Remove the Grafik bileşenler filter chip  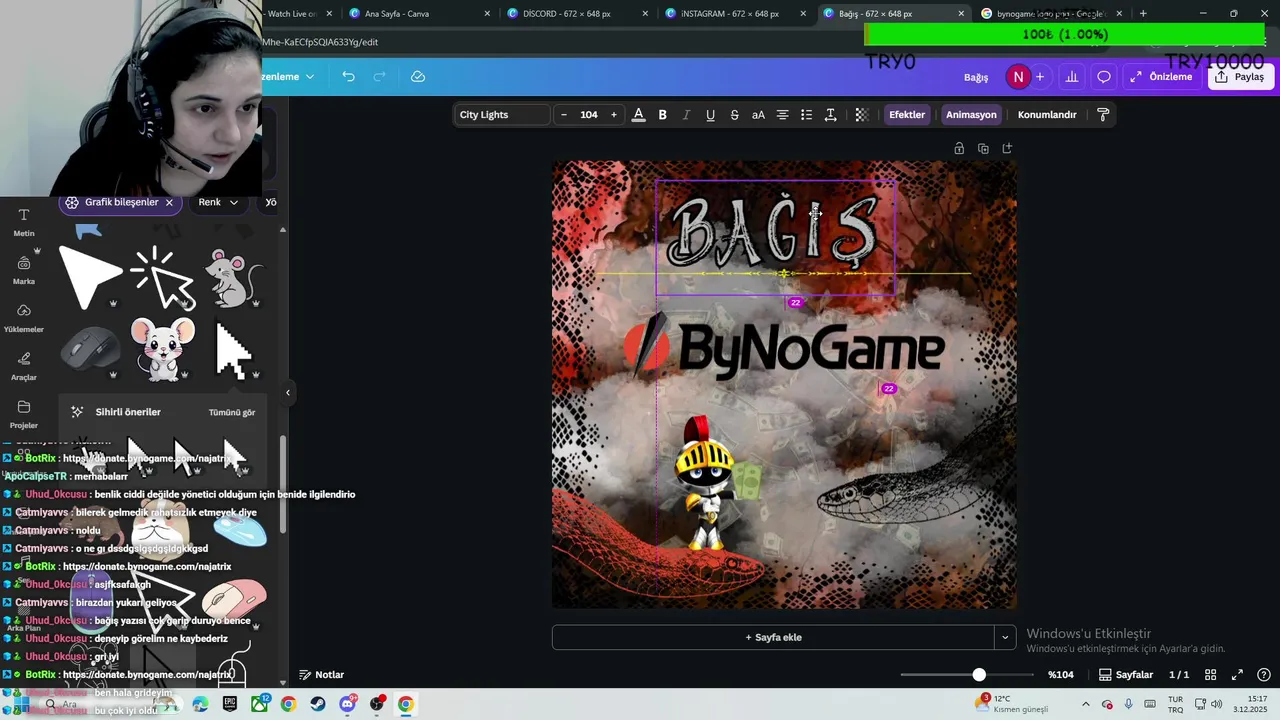click(x=169, y=202)
